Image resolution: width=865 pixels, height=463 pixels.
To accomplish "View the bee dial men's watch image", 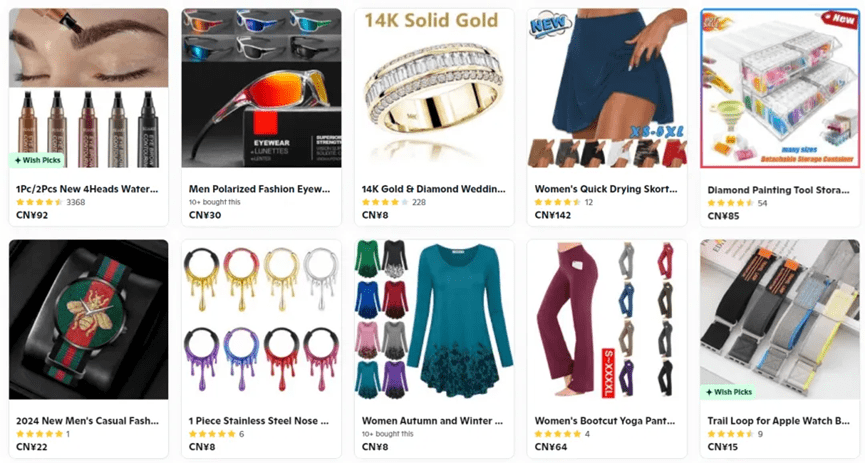I will pos(88,320).
